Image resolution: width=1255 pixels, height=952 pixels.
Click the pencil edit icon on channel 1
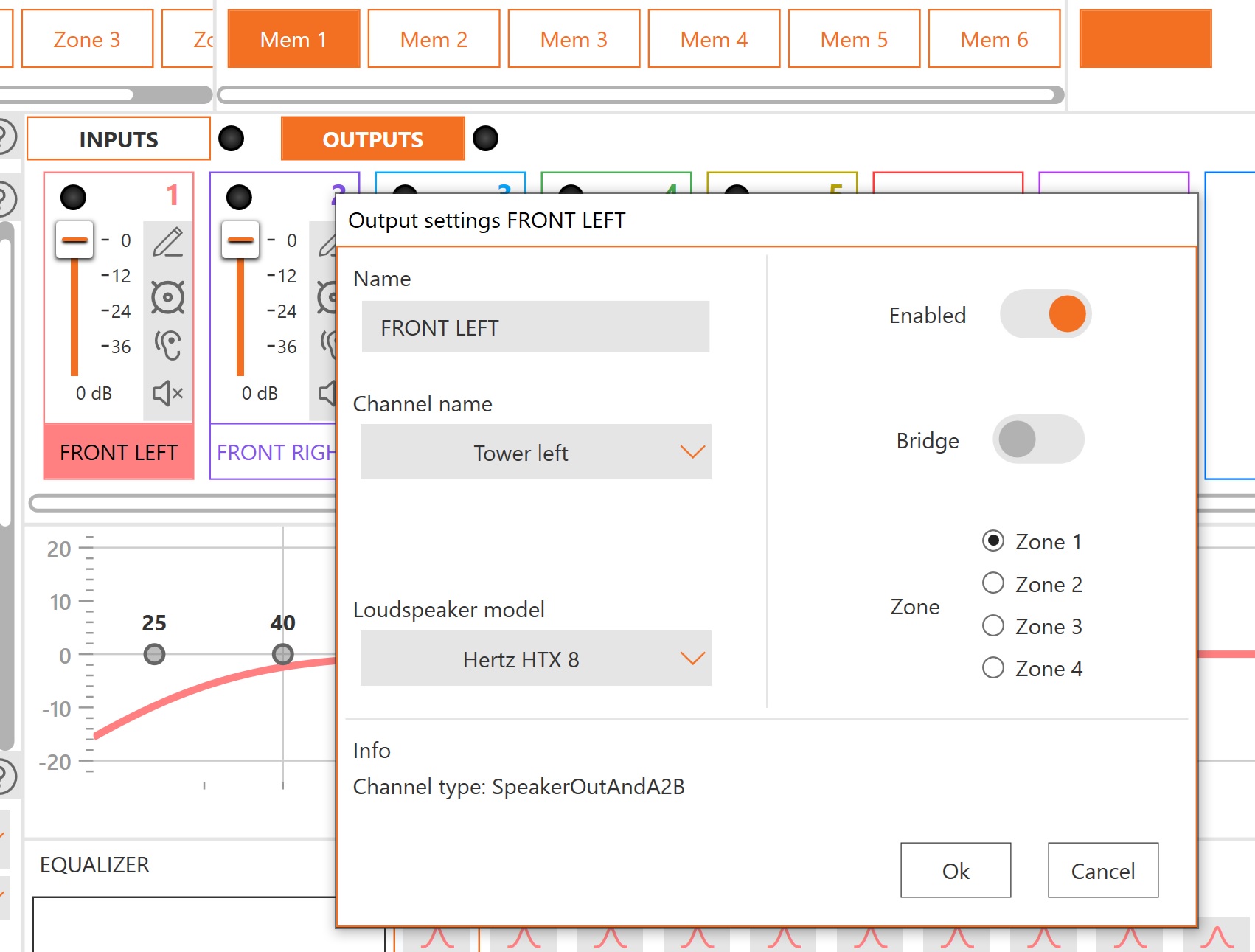pos(167,242)
